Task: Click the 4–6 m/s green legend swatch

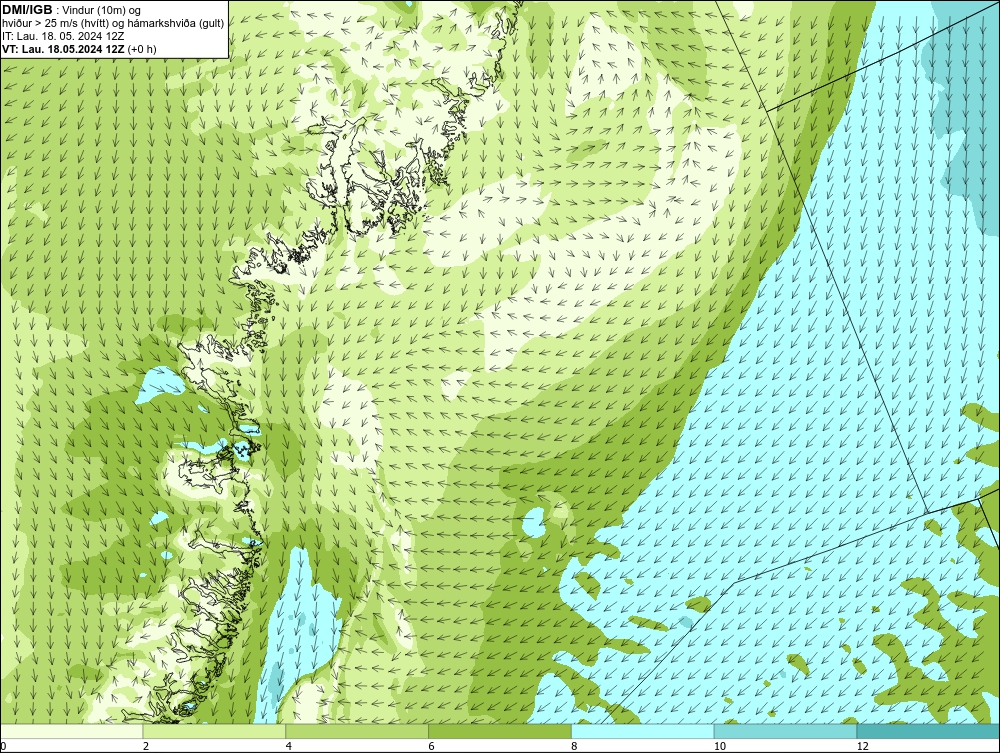Action: click(x=357, y=731)
